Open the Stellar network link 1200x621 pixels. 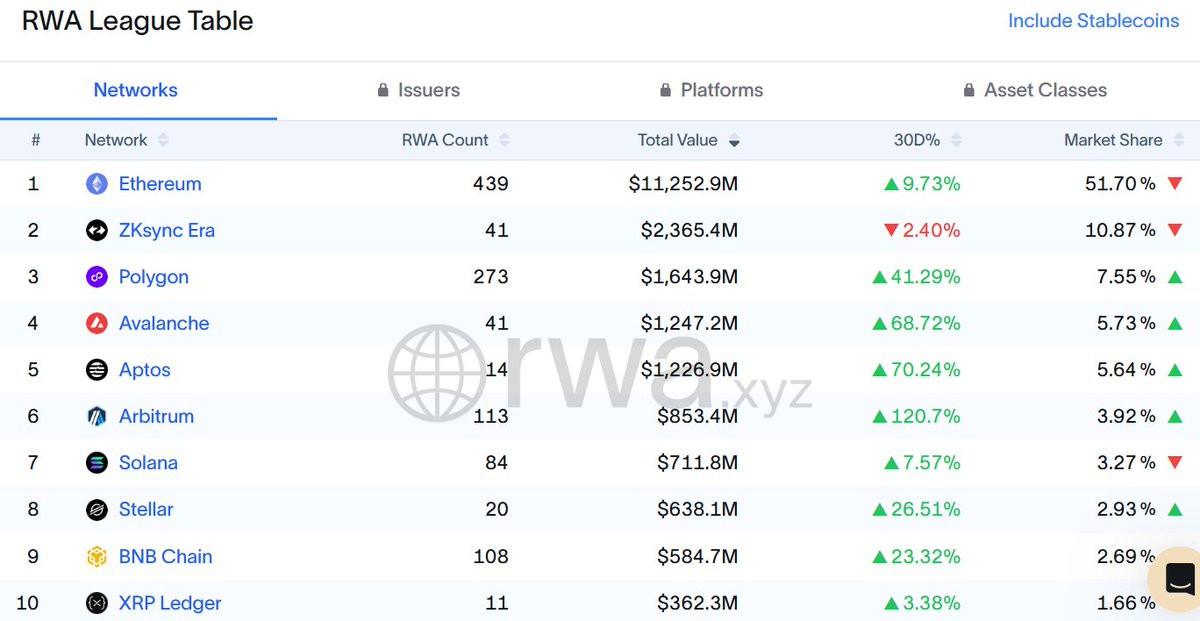(x=146, y=509)
